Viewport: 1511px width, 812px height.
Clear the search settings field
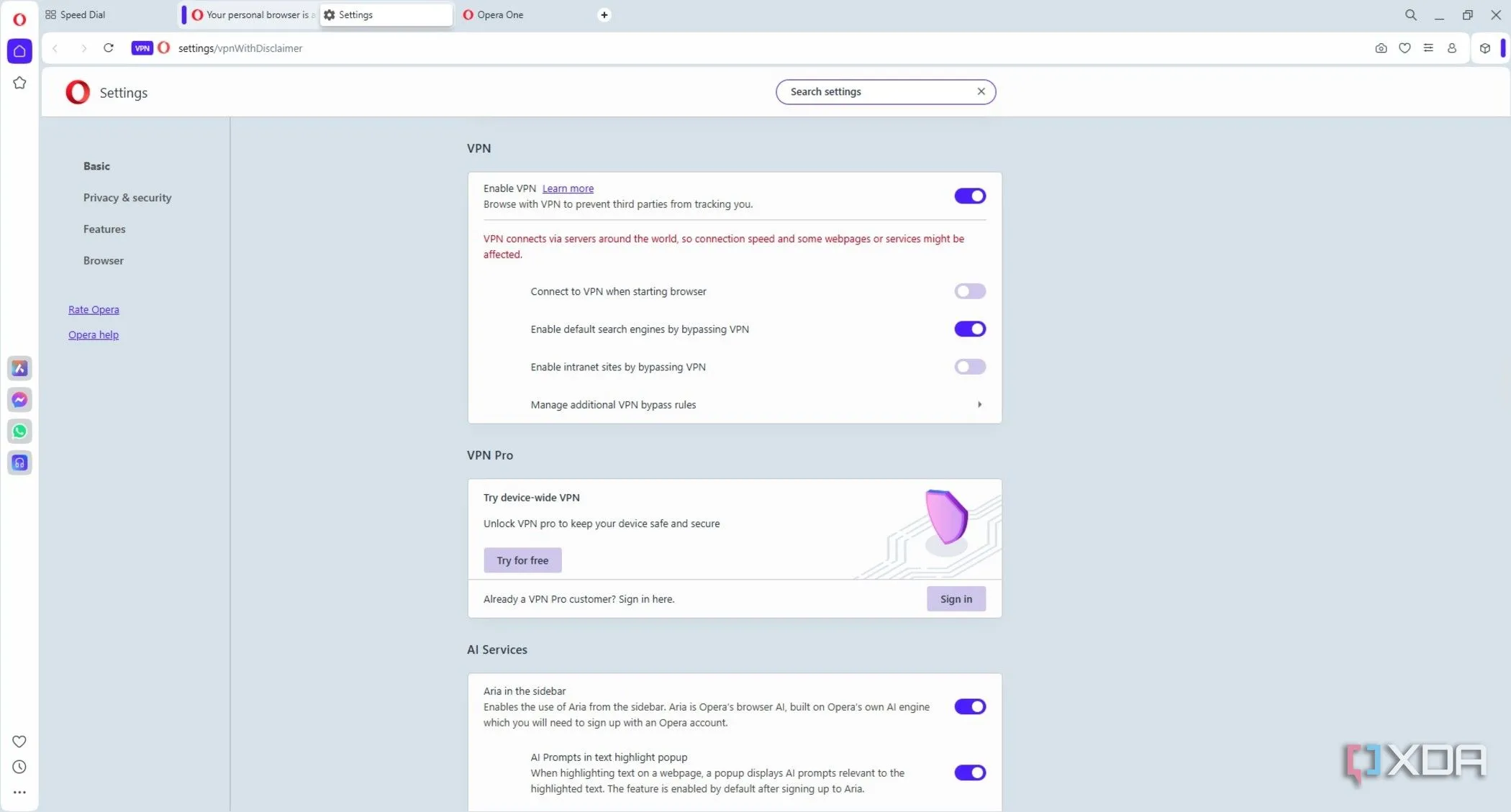(981, 91)
